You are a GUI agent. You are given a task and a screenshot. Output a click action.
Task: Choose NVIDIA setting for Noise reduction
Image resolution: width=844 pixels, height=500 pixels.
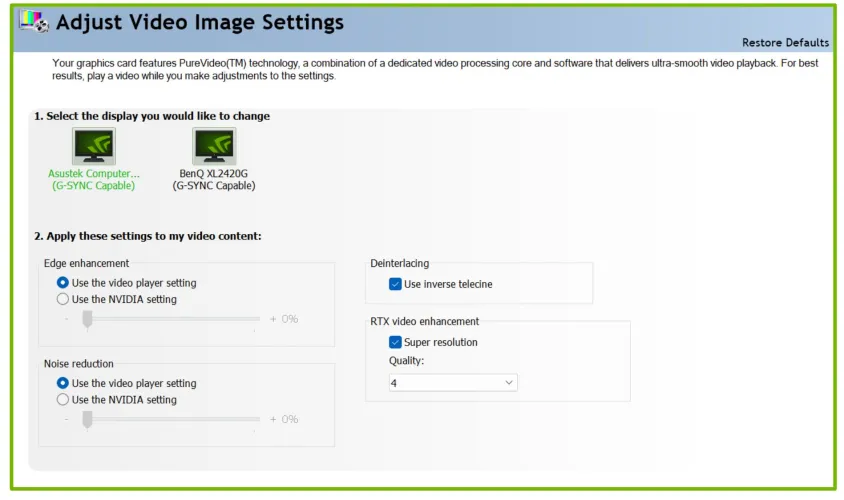click(x=64, y=399)
